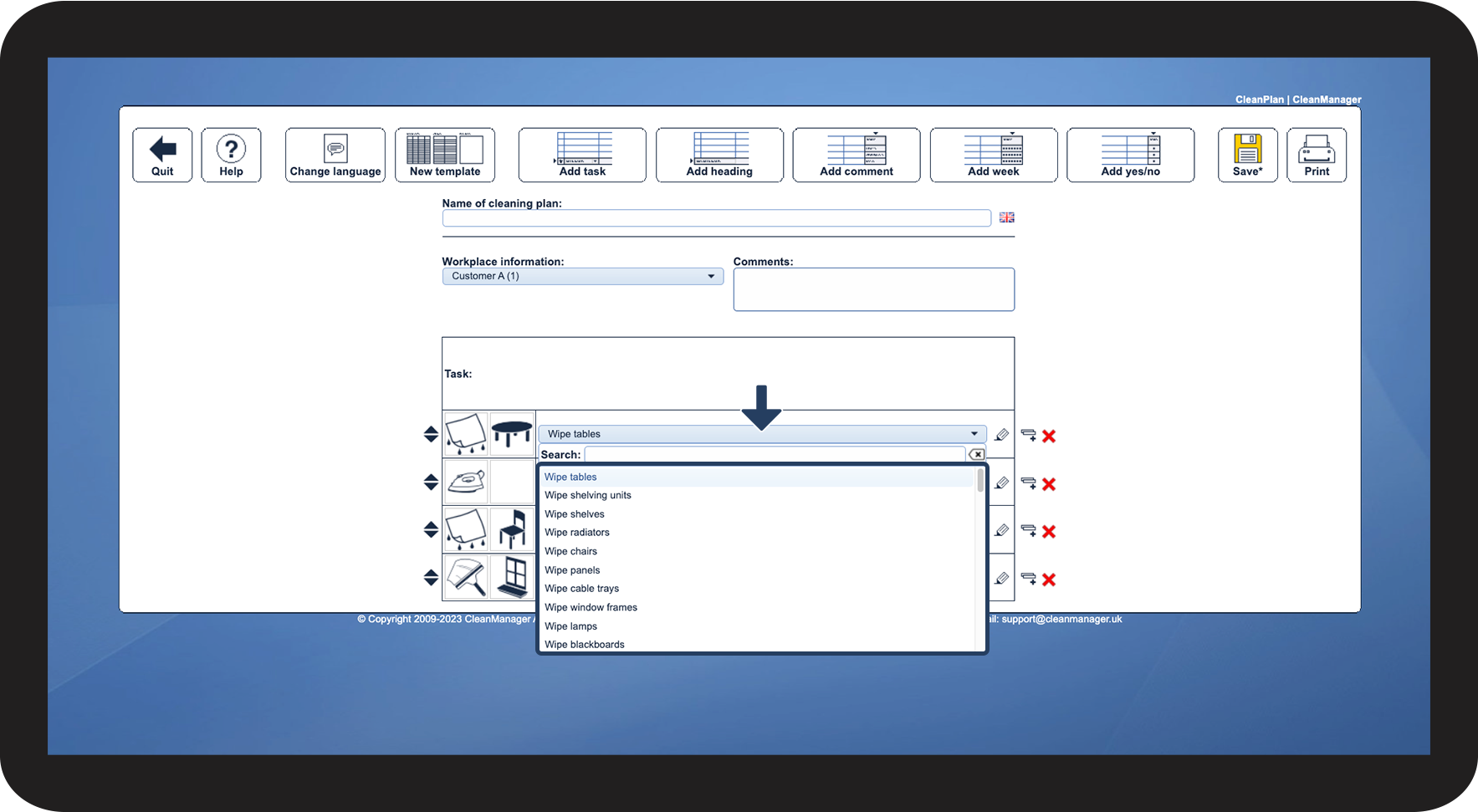Image resolution: width=1478 pixels, height=812 pixels.
Task: Click the pencil icon in the iron row
Action: coord(1002,483)
